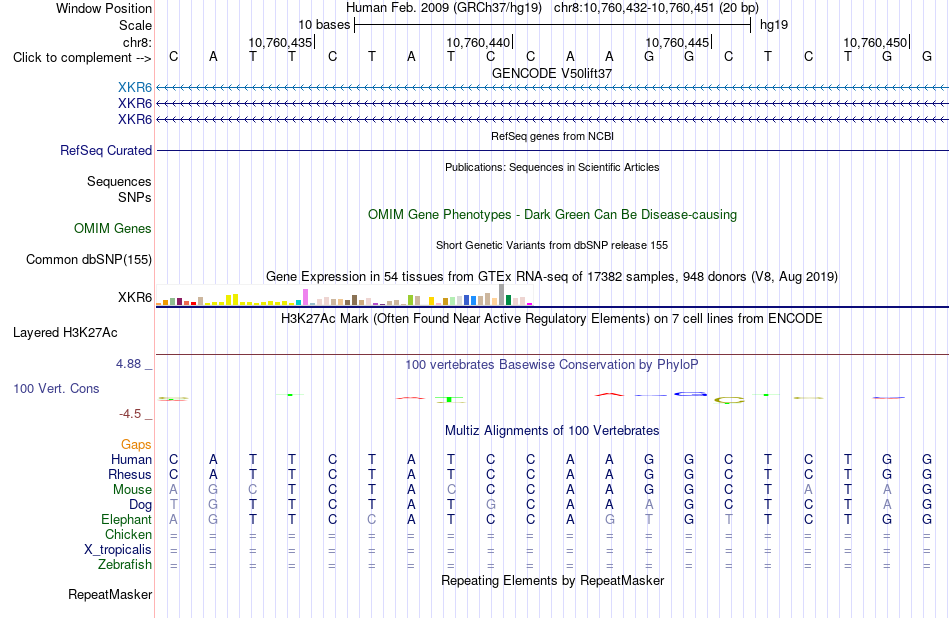Click the chr8:10,760,432-10,760,451 (20 bp) position text
The image size is (950, 618).
click(x=656, y=8)
